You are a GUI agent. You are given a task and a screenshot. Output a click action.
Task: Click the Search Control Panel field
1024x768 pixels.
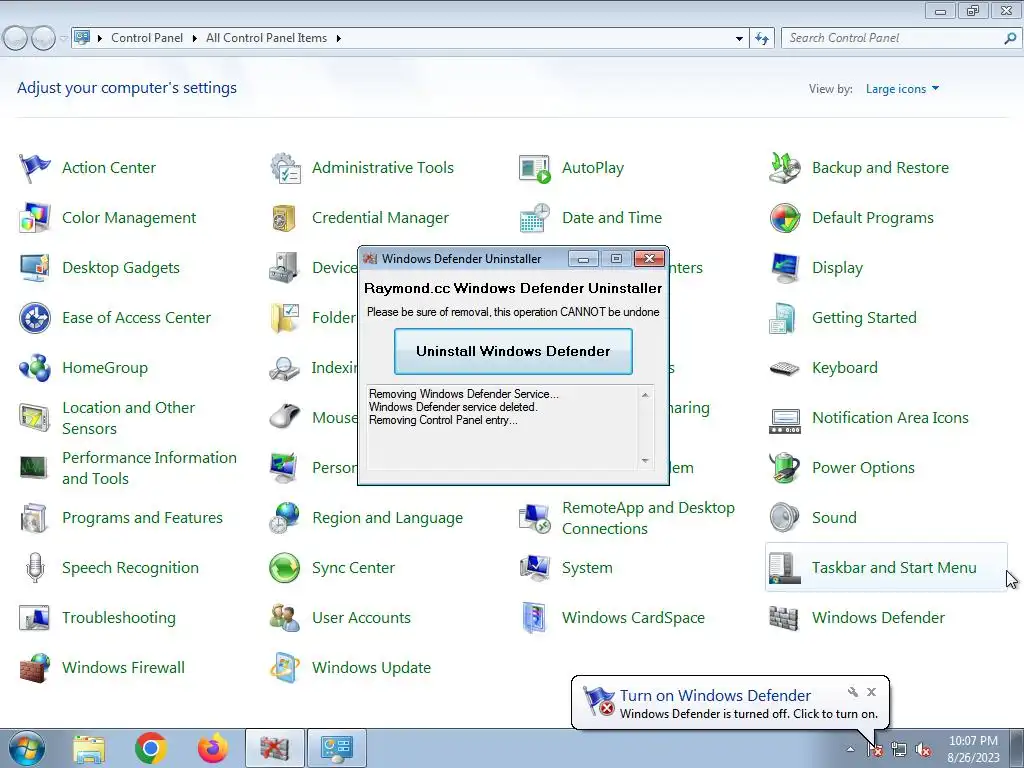pyautogui.click(x=895, y=38)
